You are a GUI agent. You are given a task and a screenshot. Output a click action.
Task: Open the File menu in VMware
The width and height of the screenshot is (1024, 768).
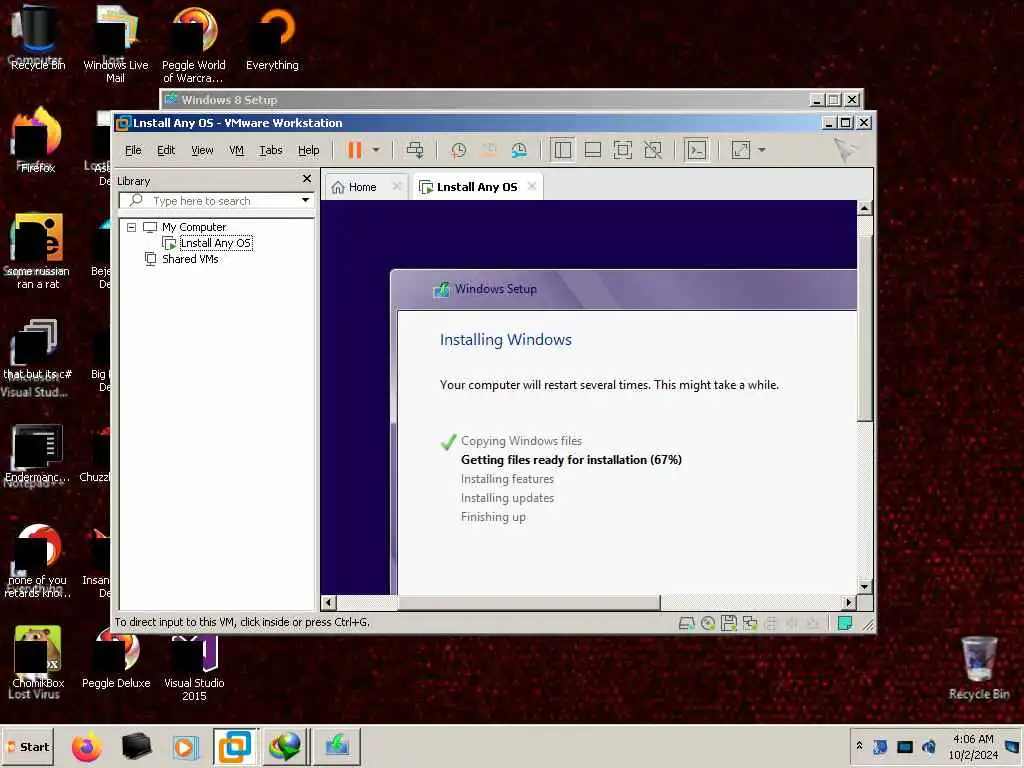pos(133,150)
